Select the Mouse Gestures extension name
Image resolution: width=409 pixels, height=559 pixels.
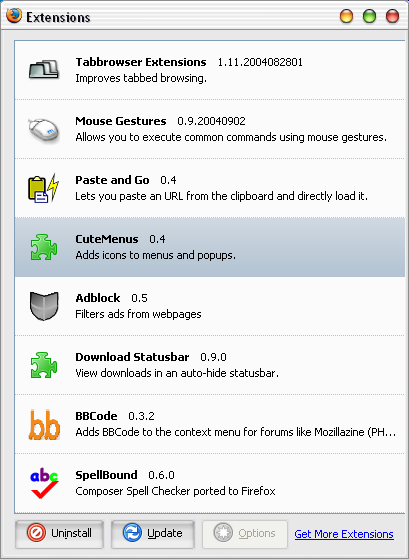point(121,121)
